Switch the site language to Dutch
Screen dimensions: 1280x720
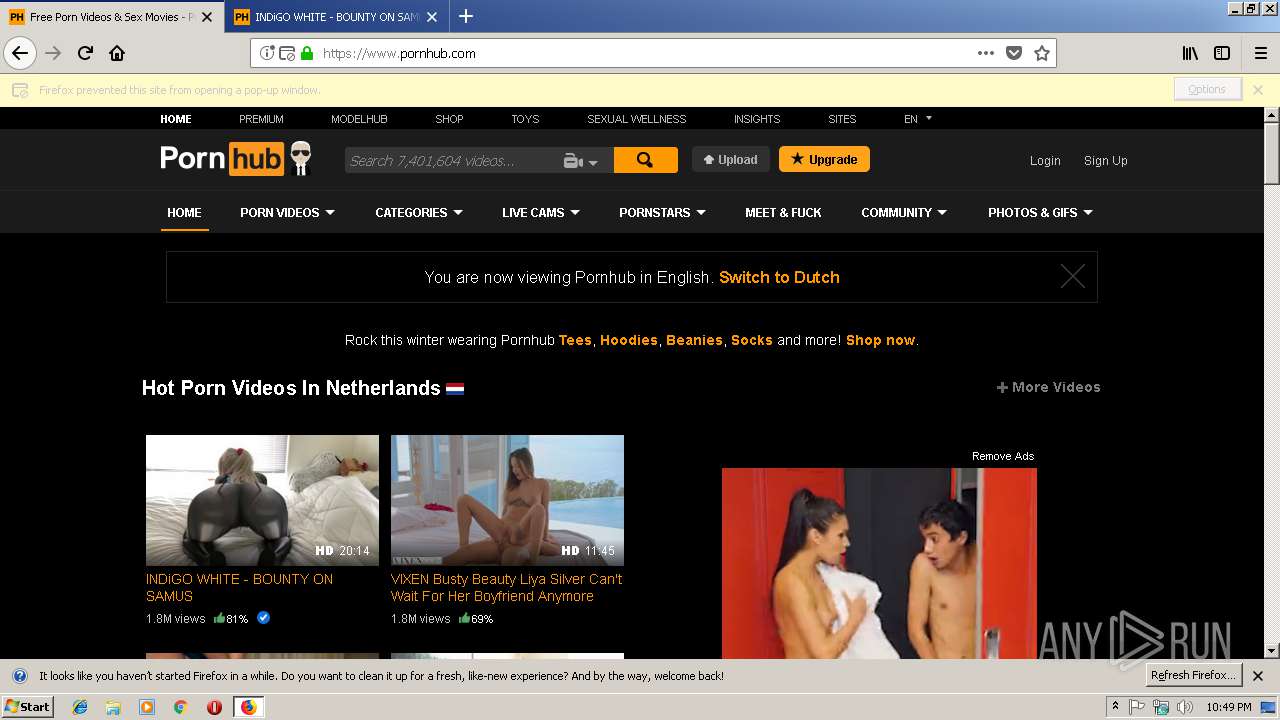pyautogui.click(x=779, y=277)
